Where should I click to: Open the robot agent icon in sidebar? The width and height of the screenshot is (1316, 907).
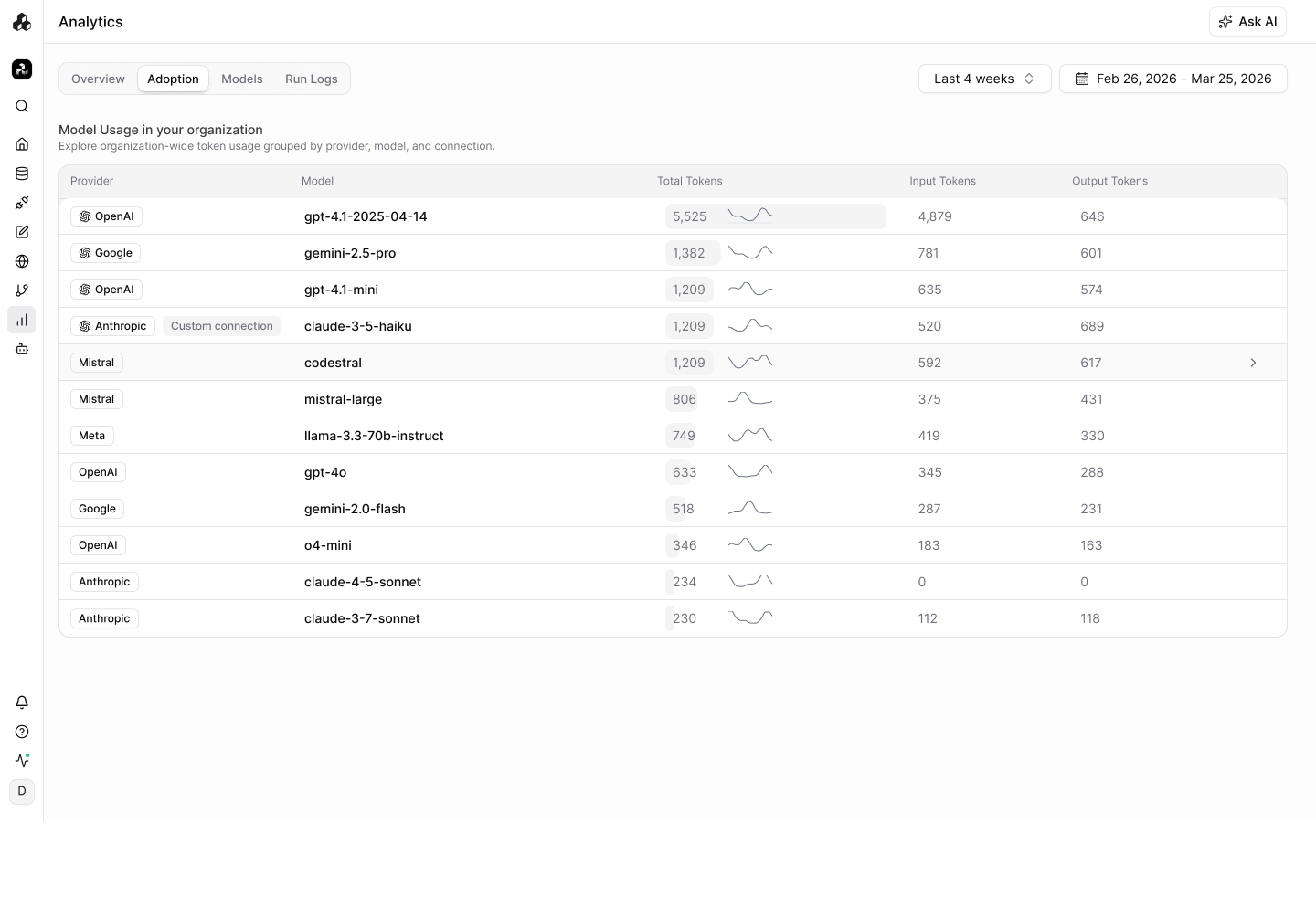click(22, 349)
